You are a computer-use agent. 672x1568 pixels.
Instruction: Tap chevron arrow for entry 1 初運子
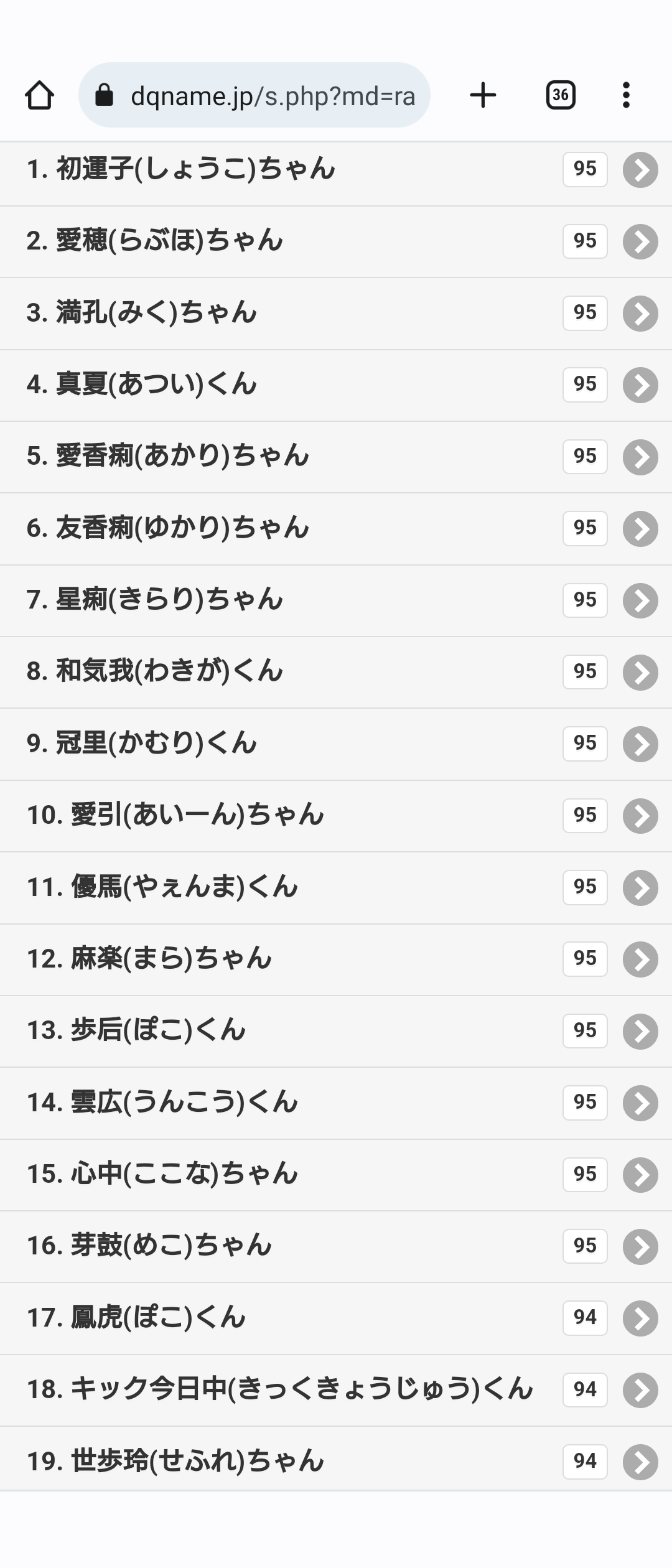(x=640, y=169)
